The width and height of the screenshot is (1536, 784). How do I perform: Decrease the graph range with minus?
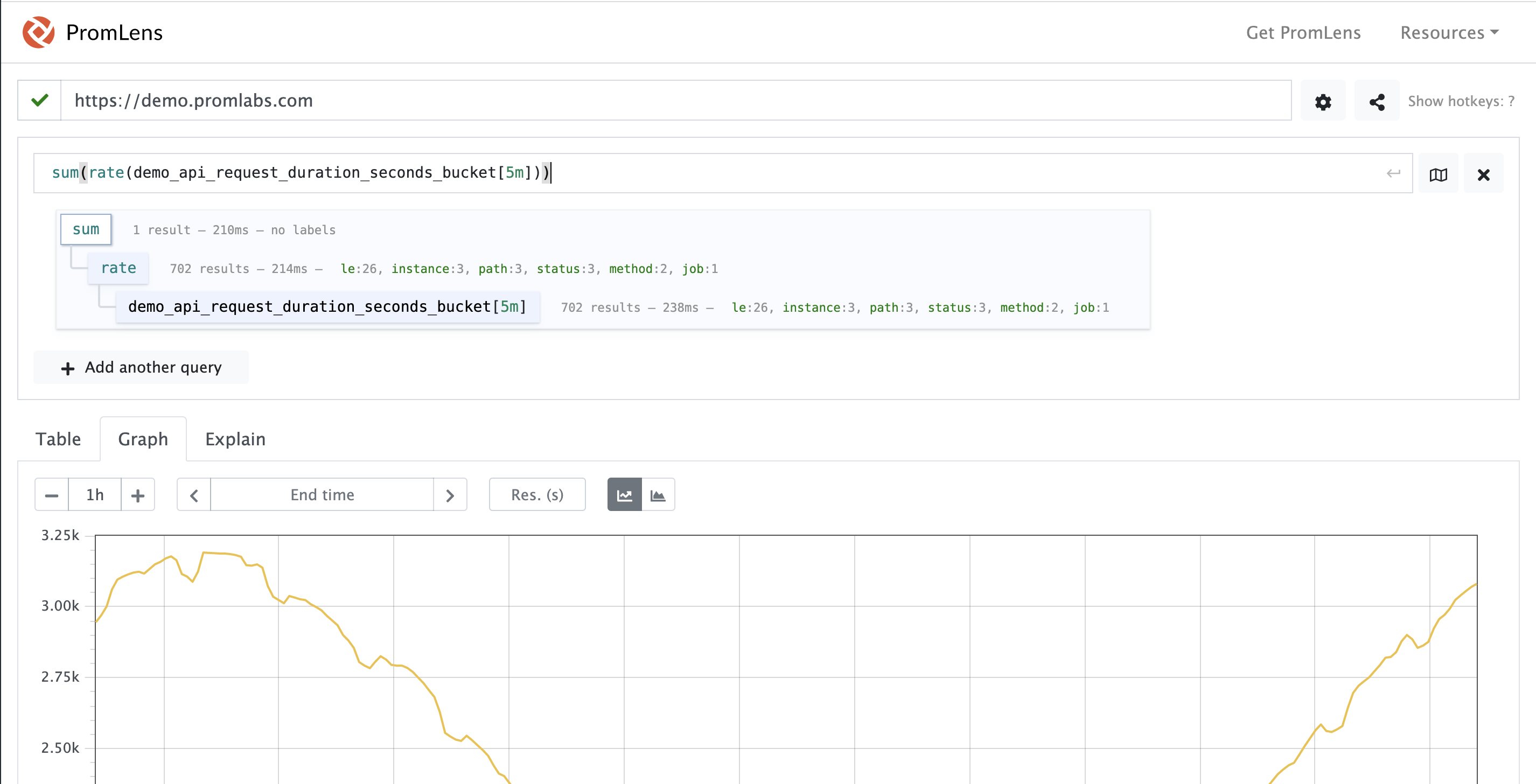(x=52, y=494)
